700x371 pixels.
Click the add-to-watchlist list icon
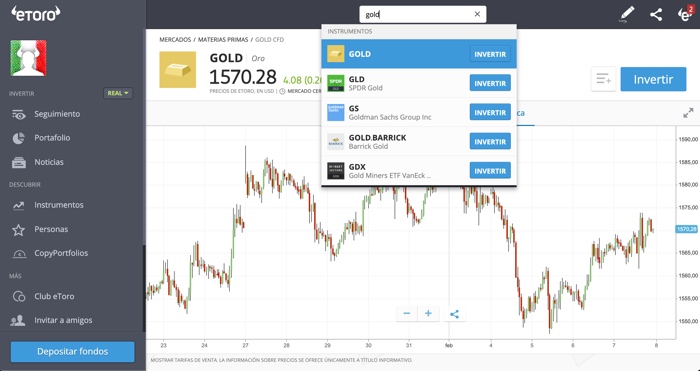(x=603, y=79)
